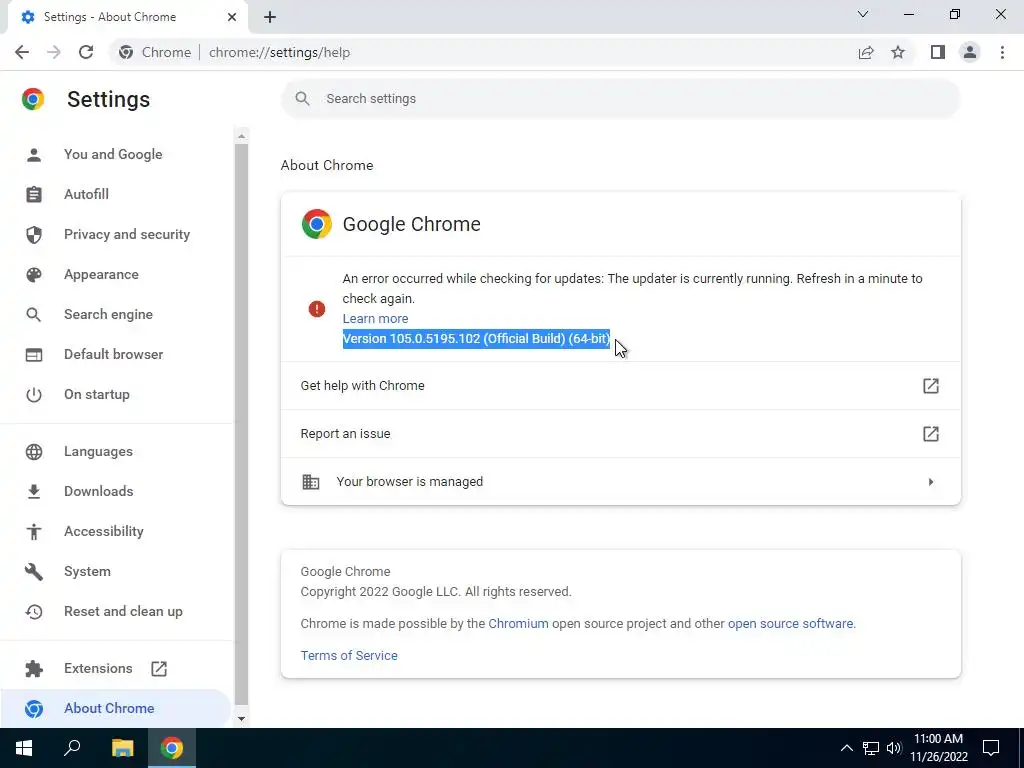Click the red update error icon

point(317,309)
